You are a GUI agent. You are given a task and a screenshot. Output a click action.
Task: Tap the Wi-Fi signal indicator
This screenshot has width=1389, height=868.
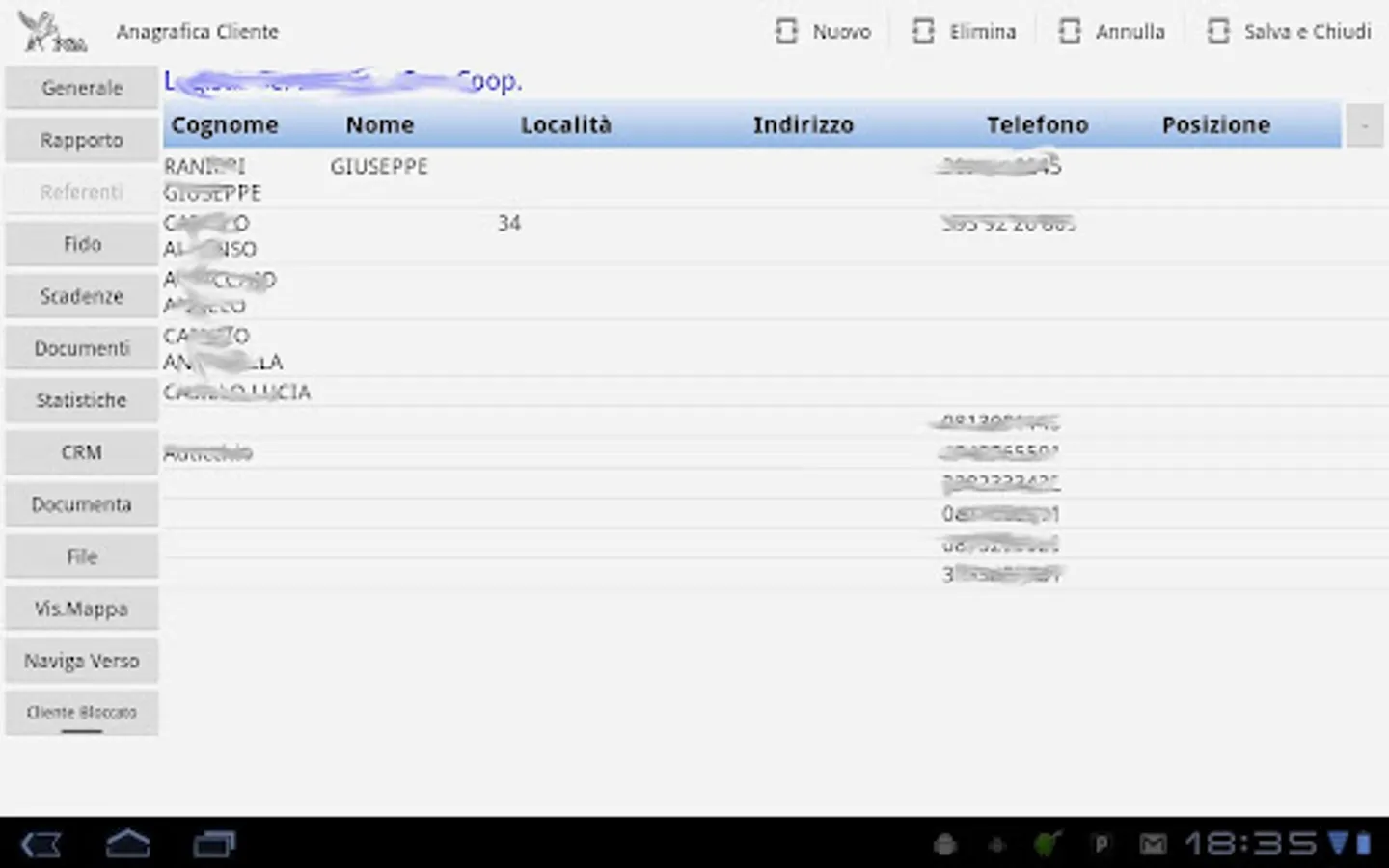click(1338, 844)
